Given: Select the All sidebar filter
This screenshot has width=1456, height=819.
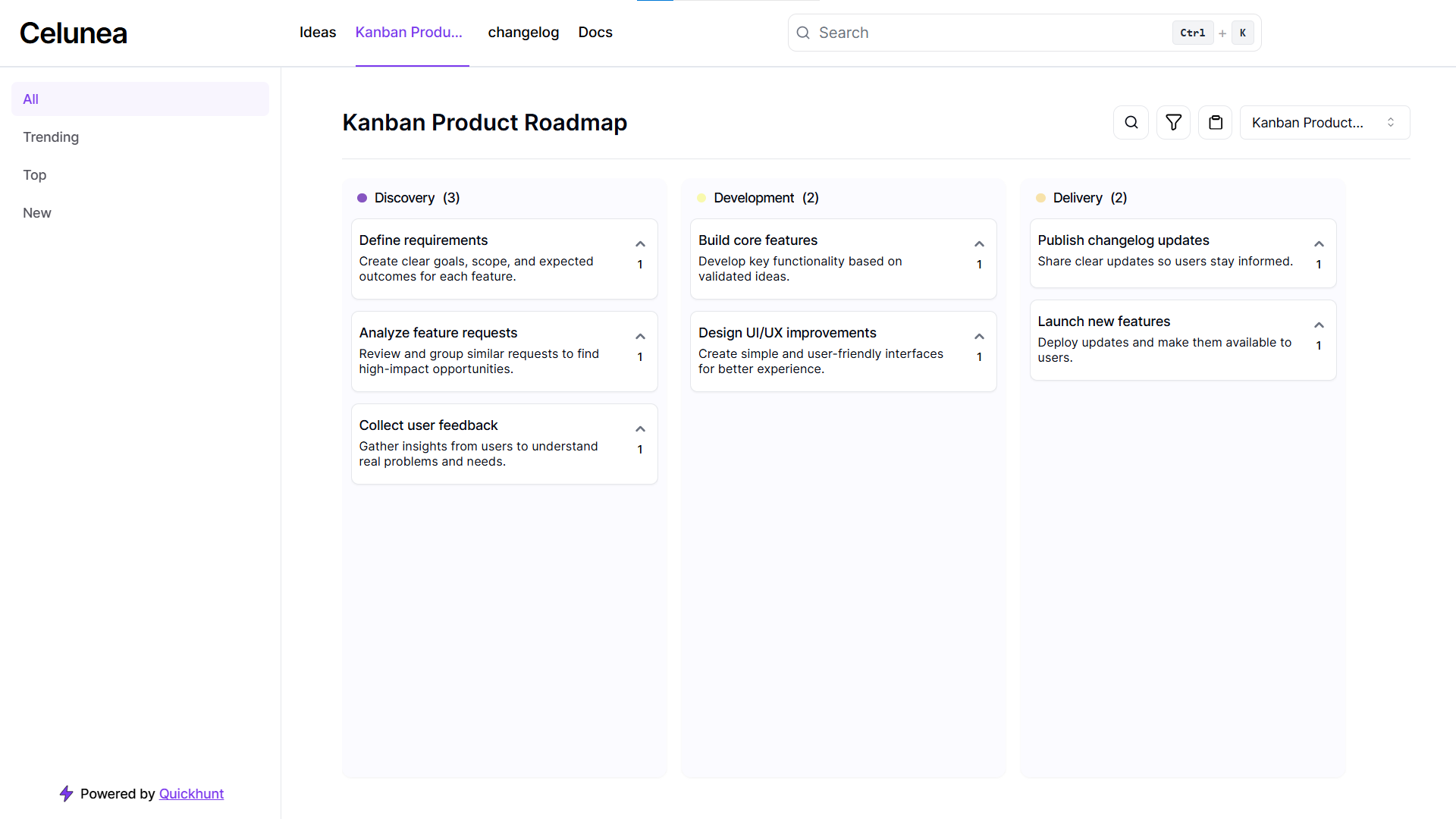Looking at the screenshot, I should coord(140,99).
